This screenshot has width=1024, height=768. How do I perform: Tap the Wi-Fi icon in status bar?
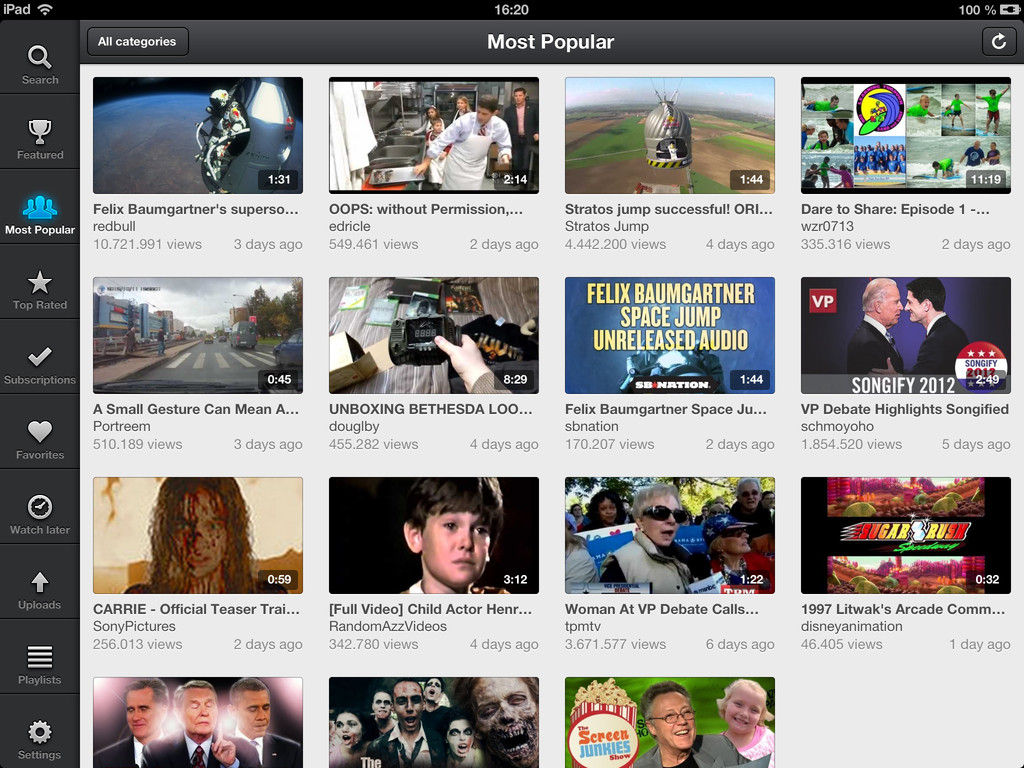click(x=45, y=9)
